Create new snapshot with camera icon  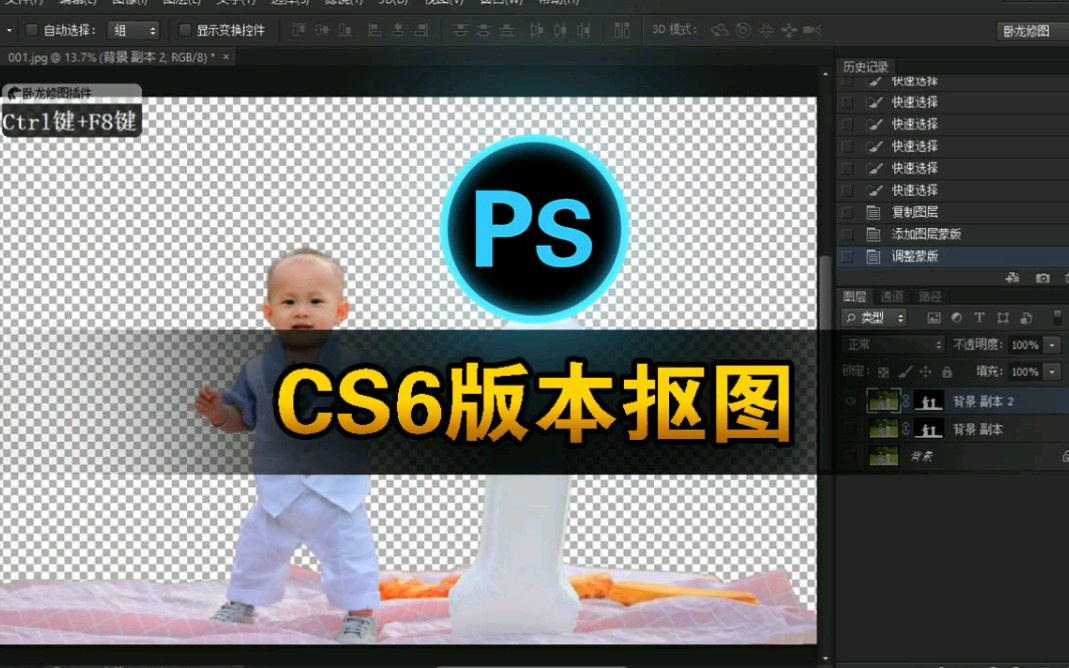pos(1042,277)
